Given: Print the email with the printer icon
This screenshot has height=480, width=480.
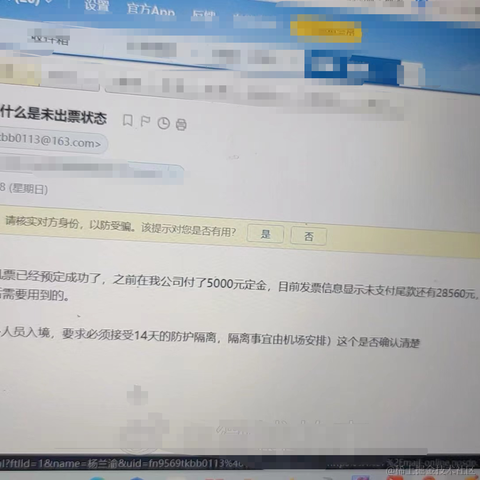Looking at the screenshot, I should [181, 125].
